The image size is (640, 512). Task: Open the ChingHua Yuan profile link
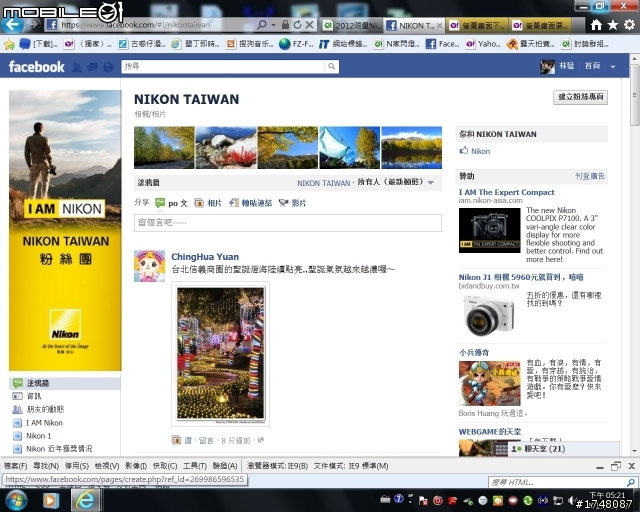pyautogui.click(x=205, y=257)
